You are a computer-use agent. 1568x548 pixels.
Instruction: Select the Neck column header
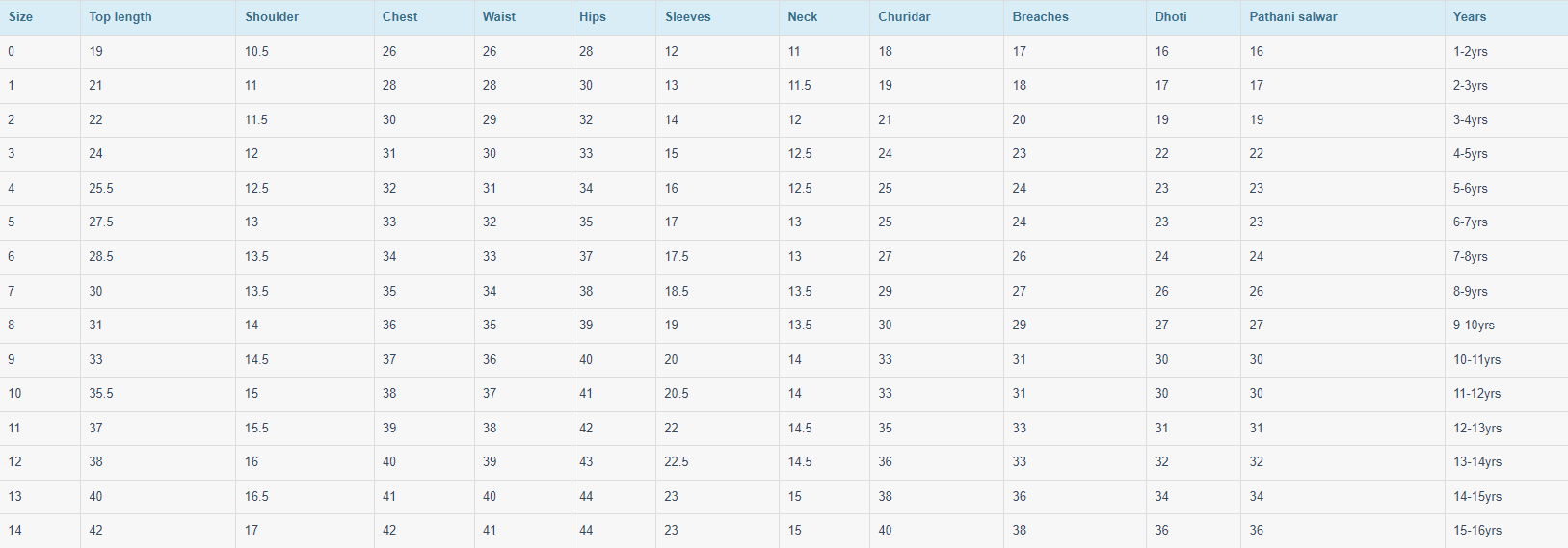pyautogui.click(x=803, y=17)
